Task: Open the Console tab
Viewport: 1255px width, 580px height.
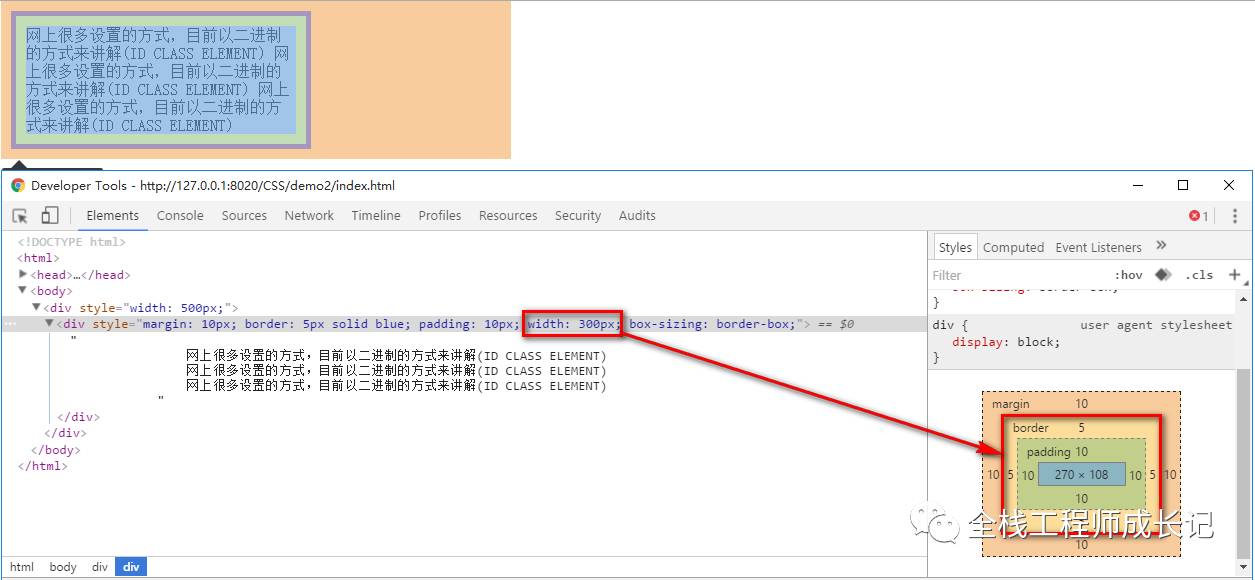Action: [x=180, y=215]
